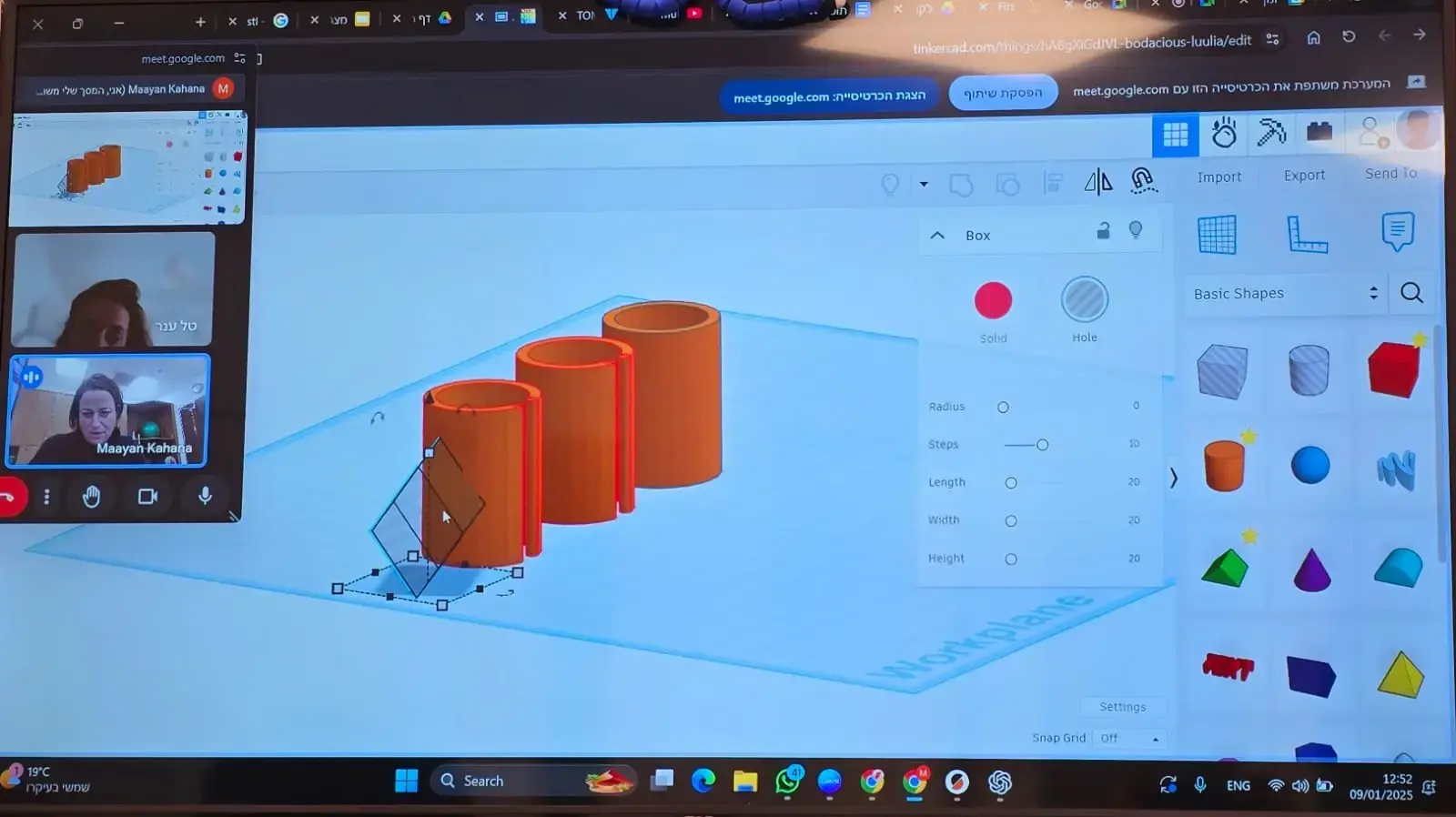Click the Steps slider handle
Image resolution: width=1456 pixels, height=817 pixels.
[1042, 445]
